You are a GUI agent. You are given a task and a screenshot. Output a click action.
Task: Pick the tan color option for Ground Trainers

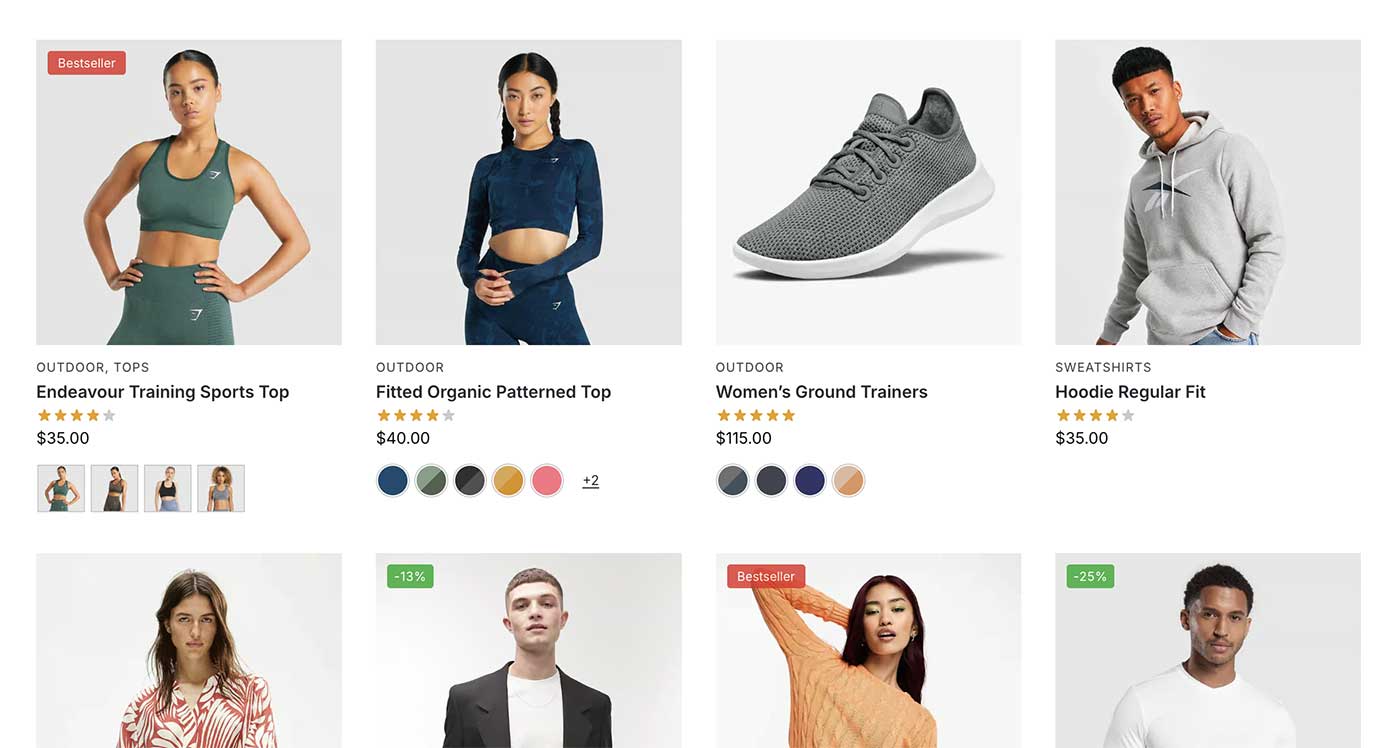(x=848, y=480)
